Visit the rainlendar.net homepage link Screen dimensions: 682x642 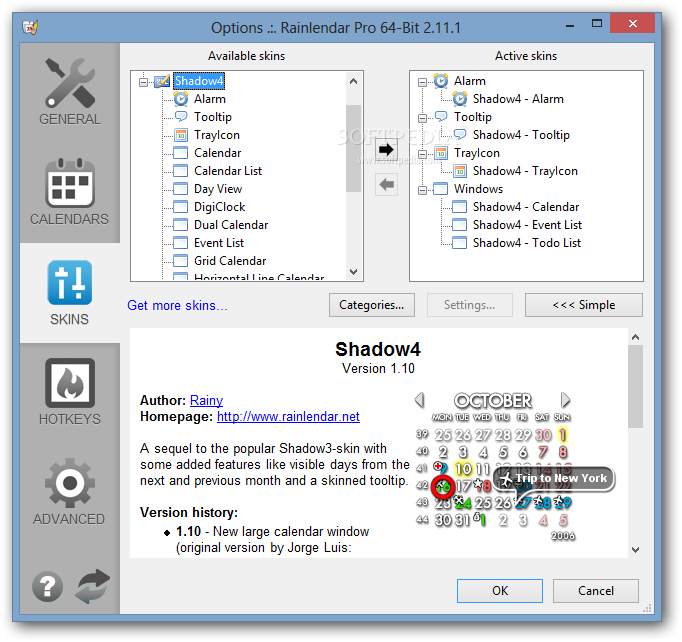[x=288, y=417]
